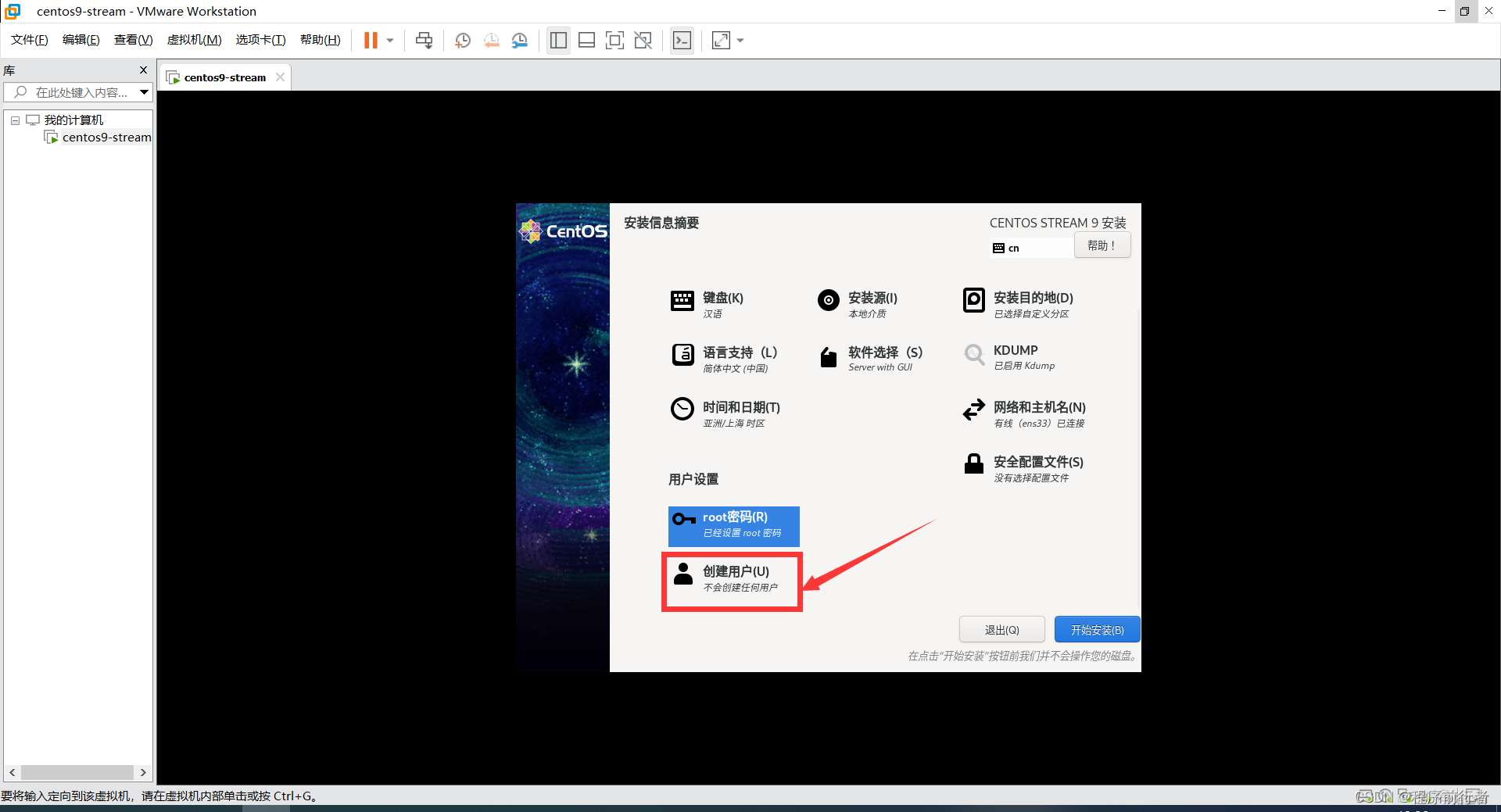Click the cn keyboard layout indicator

tap(1030, 248)
